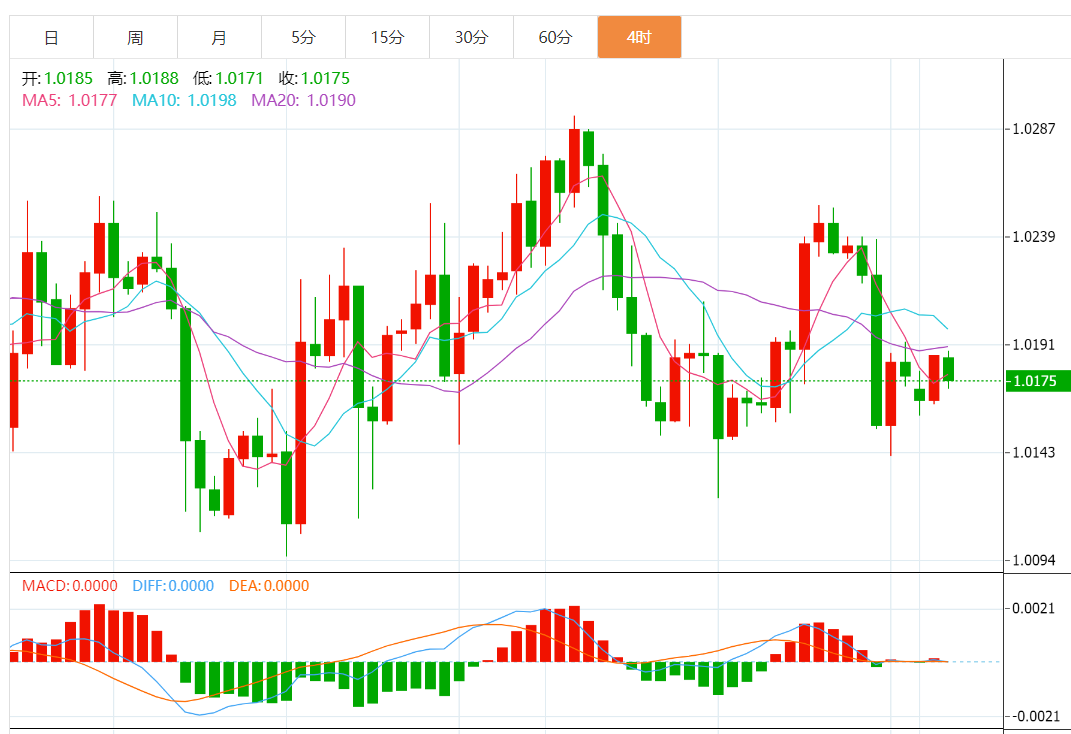Switch to the 日 (daily) chart tab
Image resolution: width=1071 pixels, height=734 pixels.
point(51,38)
